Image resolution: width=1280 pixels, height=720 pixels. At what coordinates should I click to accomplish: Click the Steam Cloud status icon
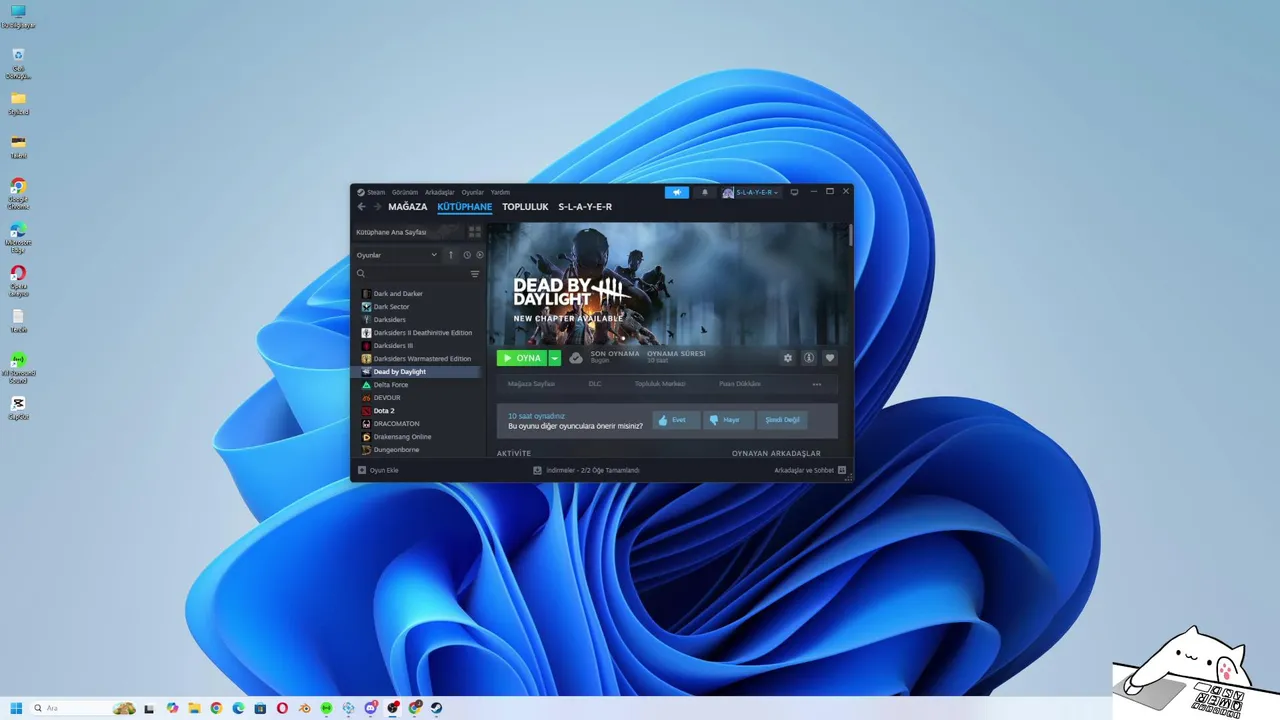pyautogui.click(x=576, y=358)
